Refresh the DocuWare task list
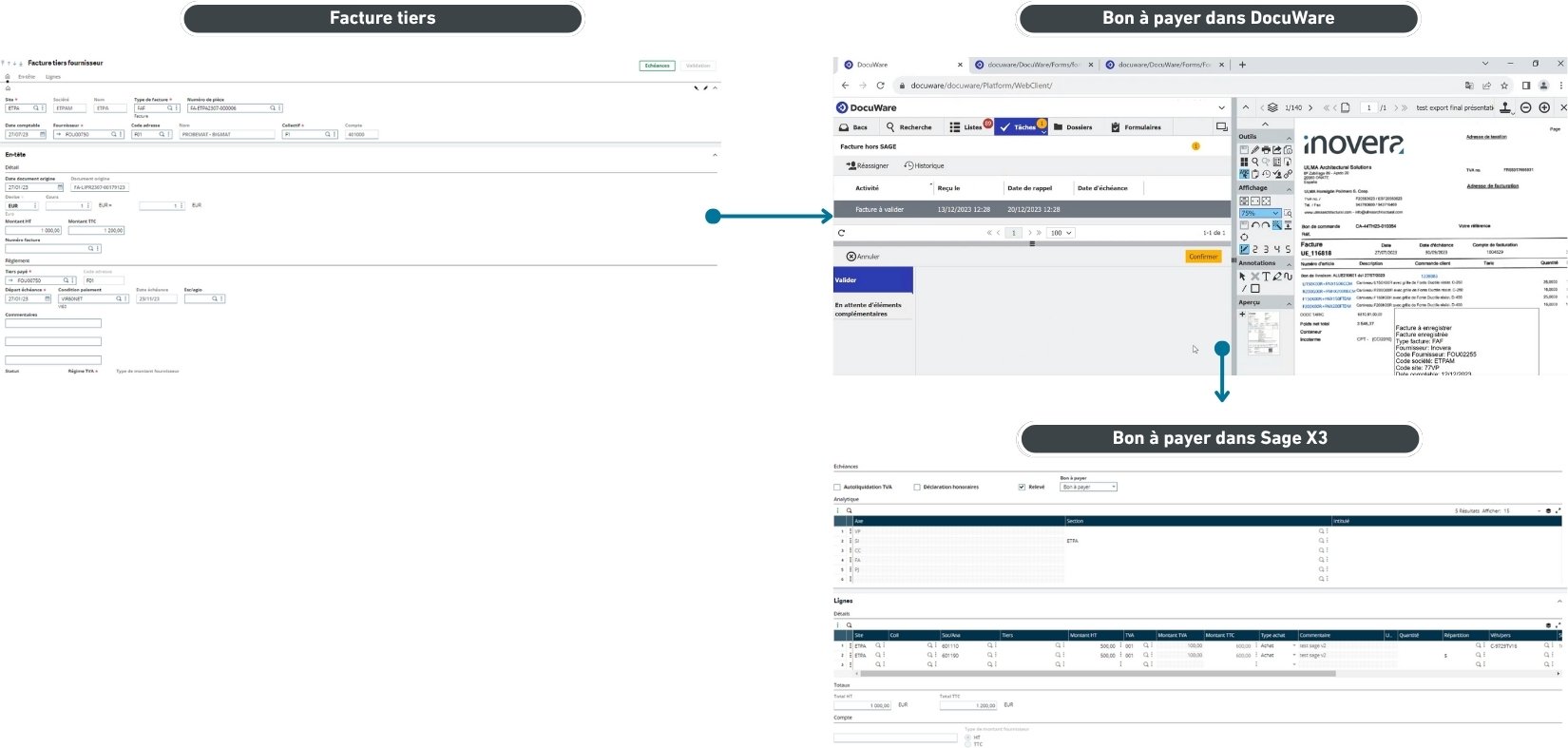This screenshot has height=748, width=1568. coord(841,233)
